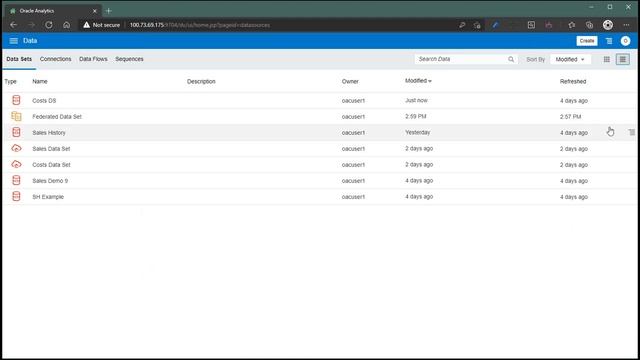The image size is (640, 360).
Task: Open browser settings ellipsis menu
Action: click(626, 25)
